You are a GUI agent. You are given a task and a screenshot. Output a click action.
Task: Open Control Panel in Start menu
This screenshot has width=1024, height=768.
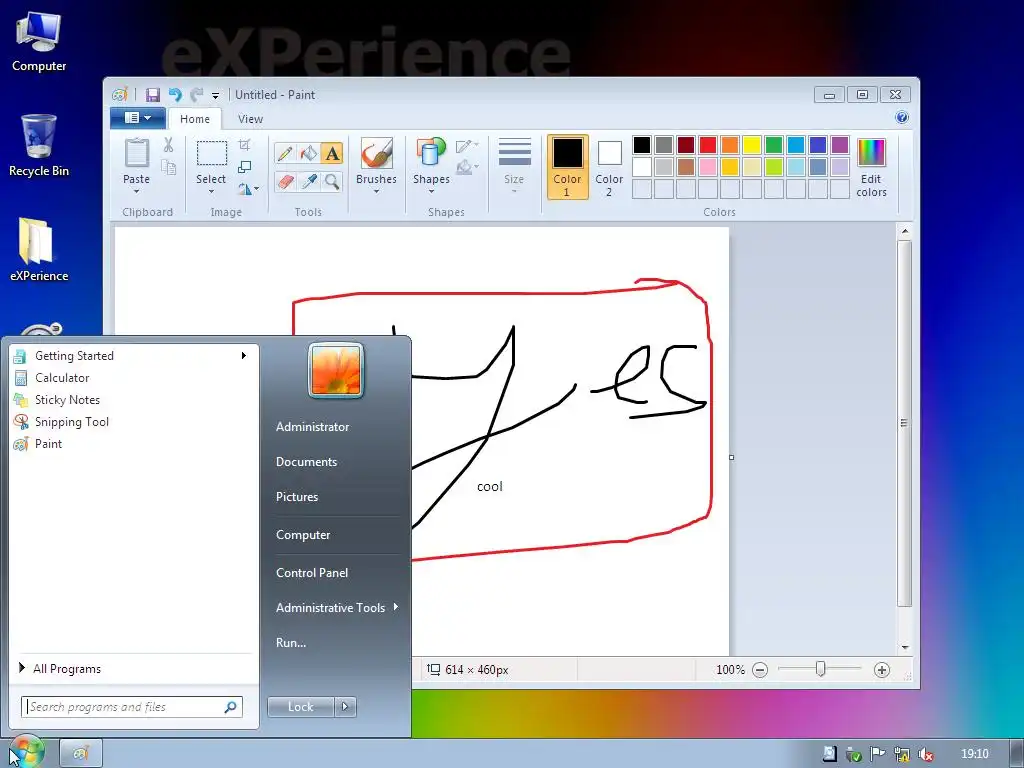tap(312, 573)
